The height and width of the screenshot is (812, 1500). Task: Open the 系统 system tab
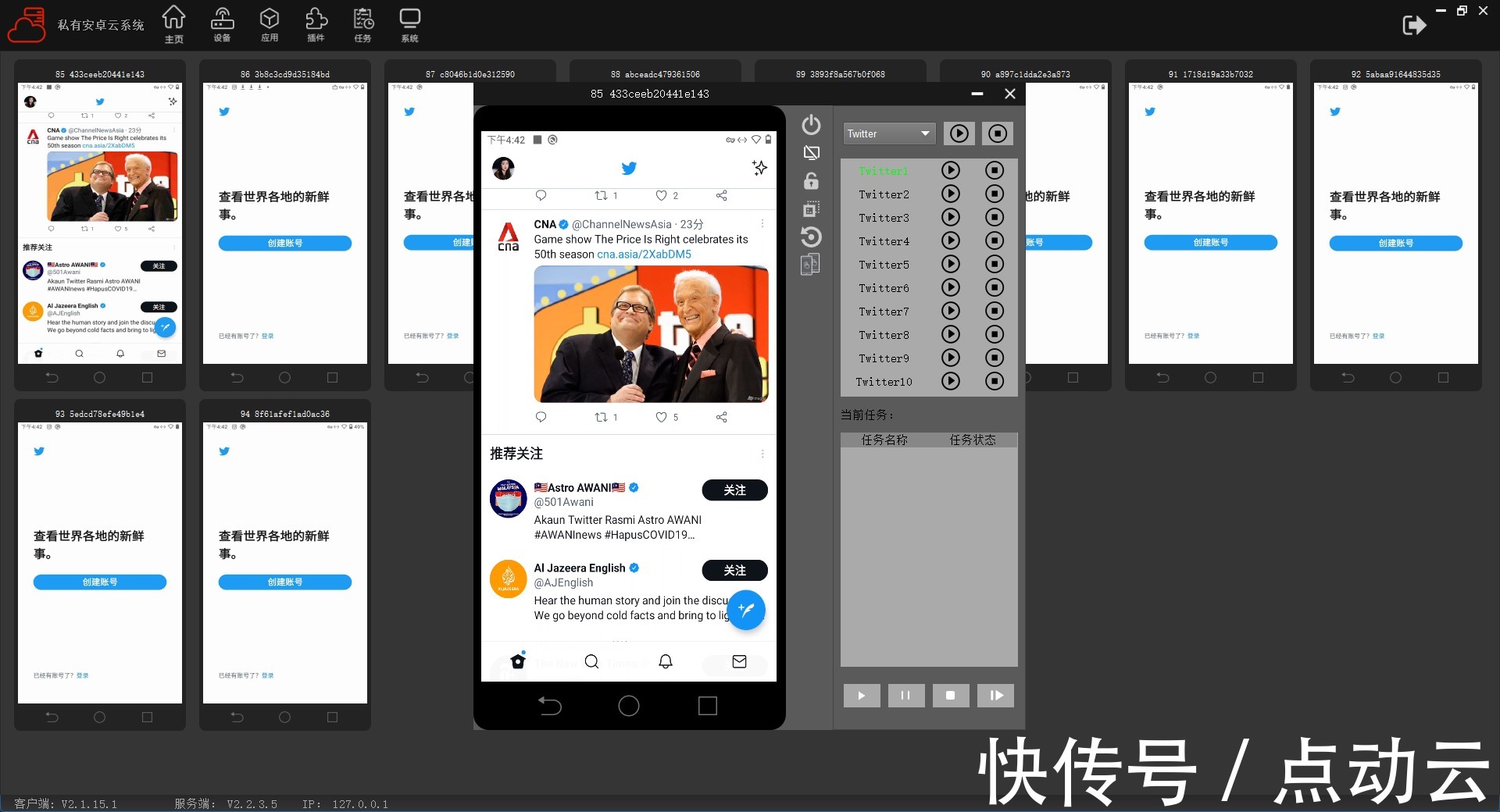pos(409,24)
